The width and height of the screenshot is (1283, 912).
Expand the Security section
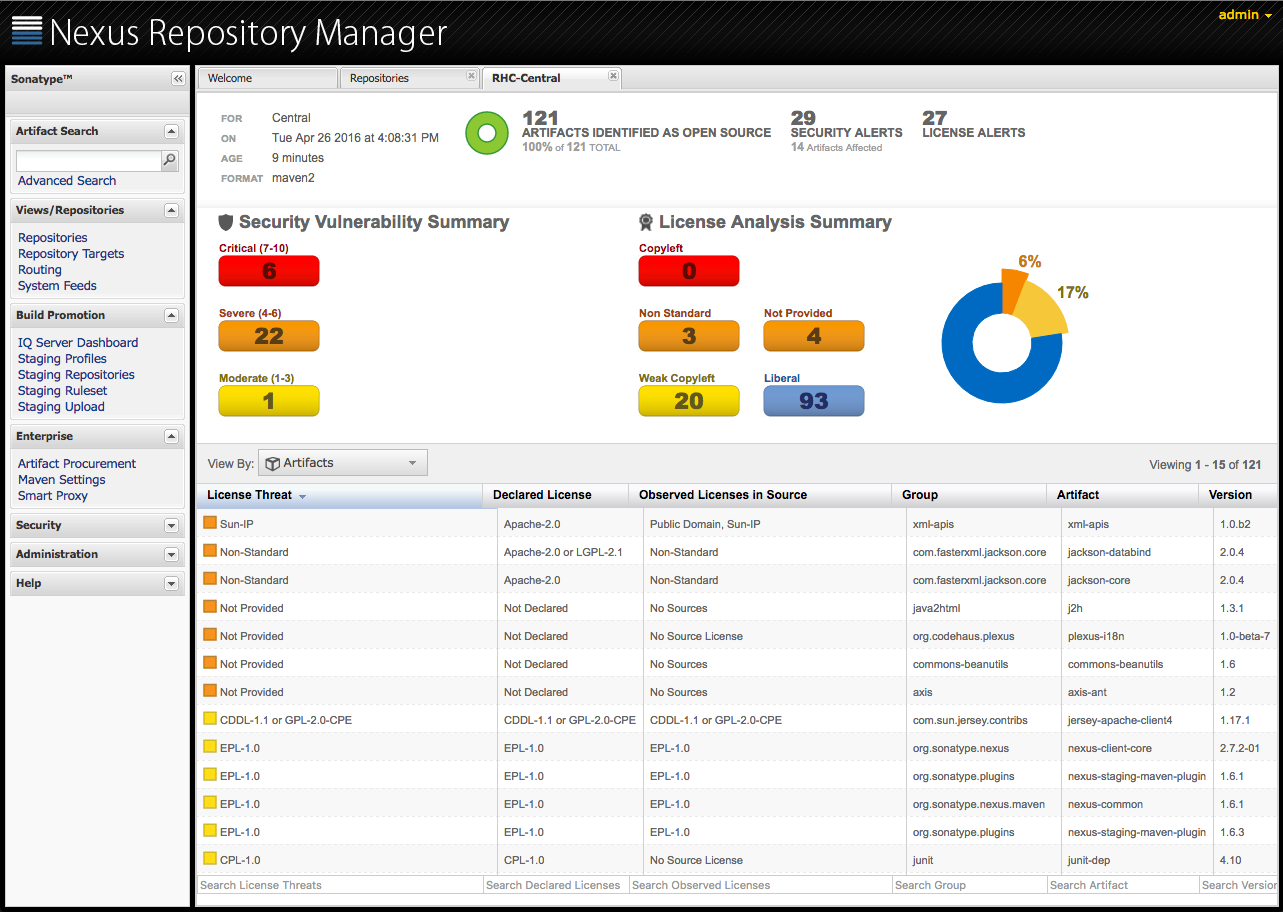[171, 525]
